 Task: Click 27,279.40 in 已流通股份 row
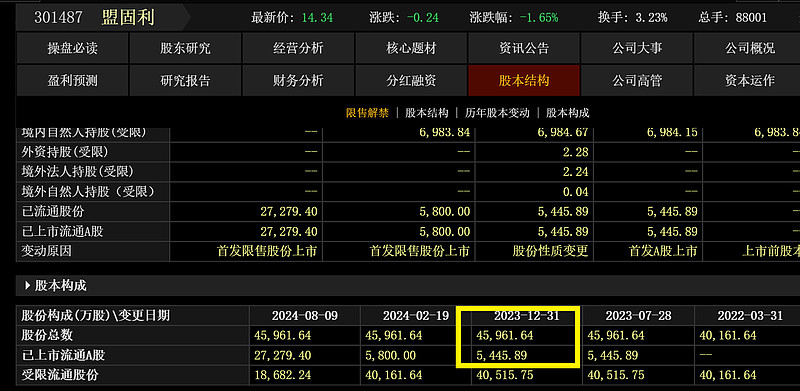point(289,211)
